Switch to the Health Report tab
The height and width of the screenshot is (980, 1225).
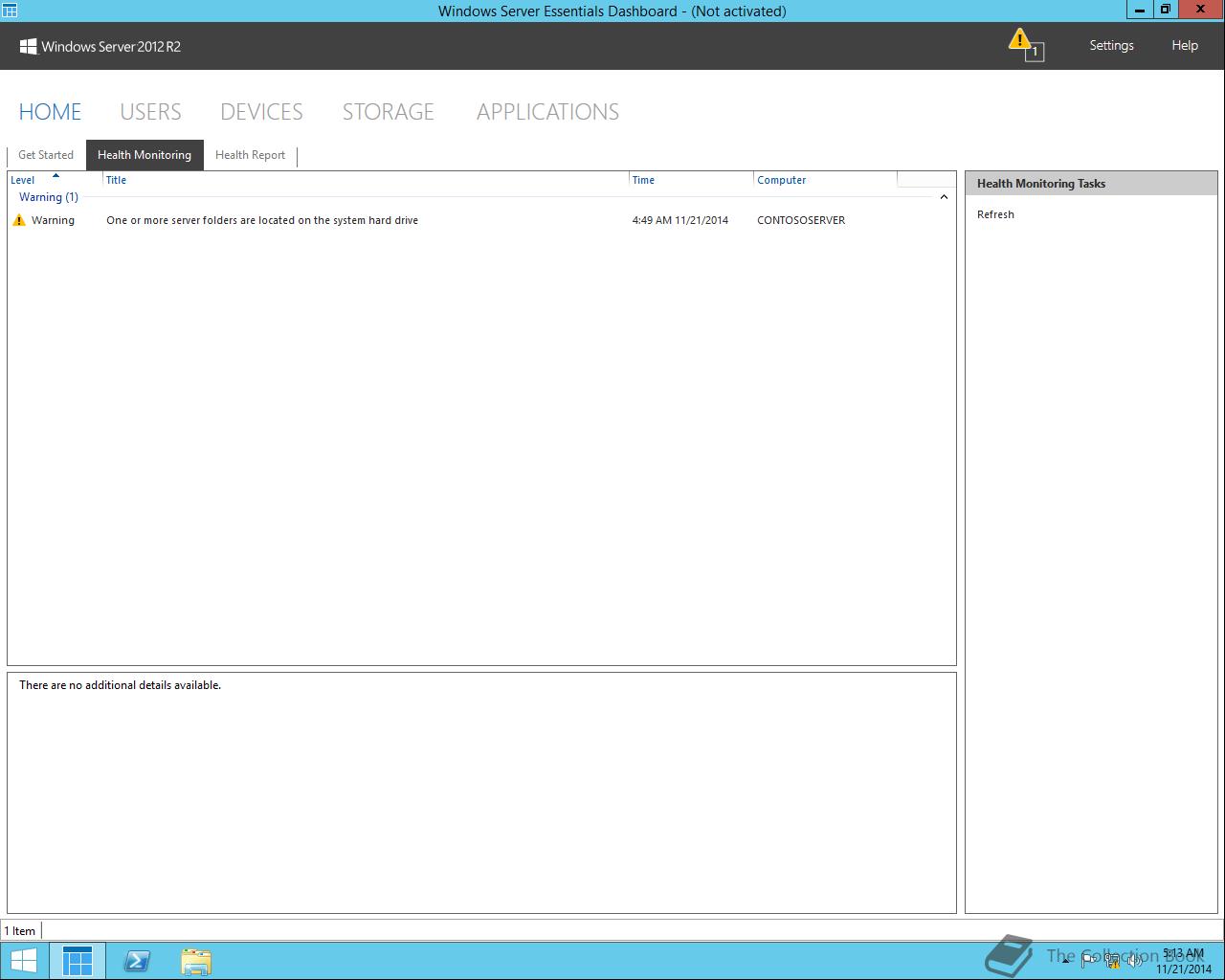[250, 155]
